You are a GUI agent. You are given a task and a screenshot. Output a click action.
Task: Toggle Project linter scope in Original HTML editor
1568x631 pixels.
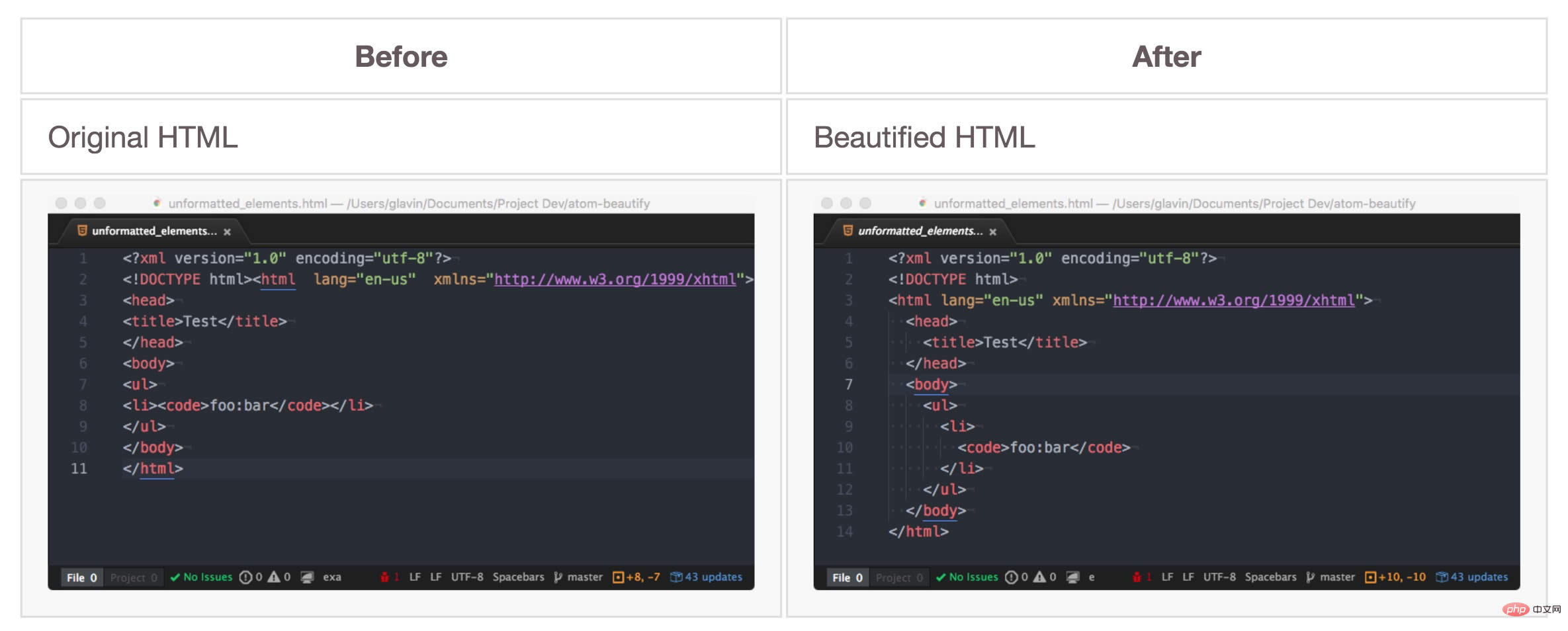[x=134, y=577]
